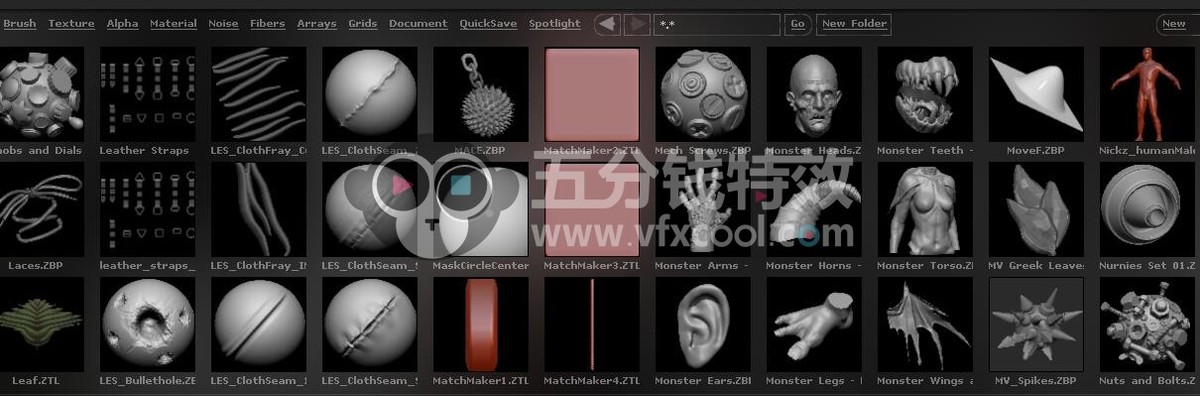The width and height of the screenshot is (1200, 396).
Task: Click the MaskCircleCenter file name label
Action: (481, 266)
